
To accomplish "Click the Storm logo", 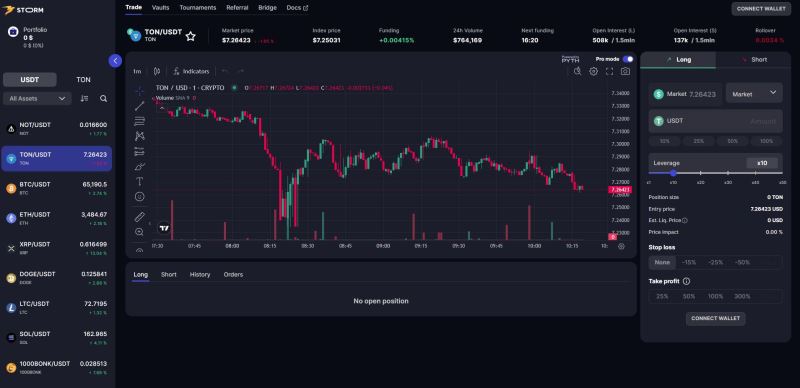I will (x=23, y=10).
